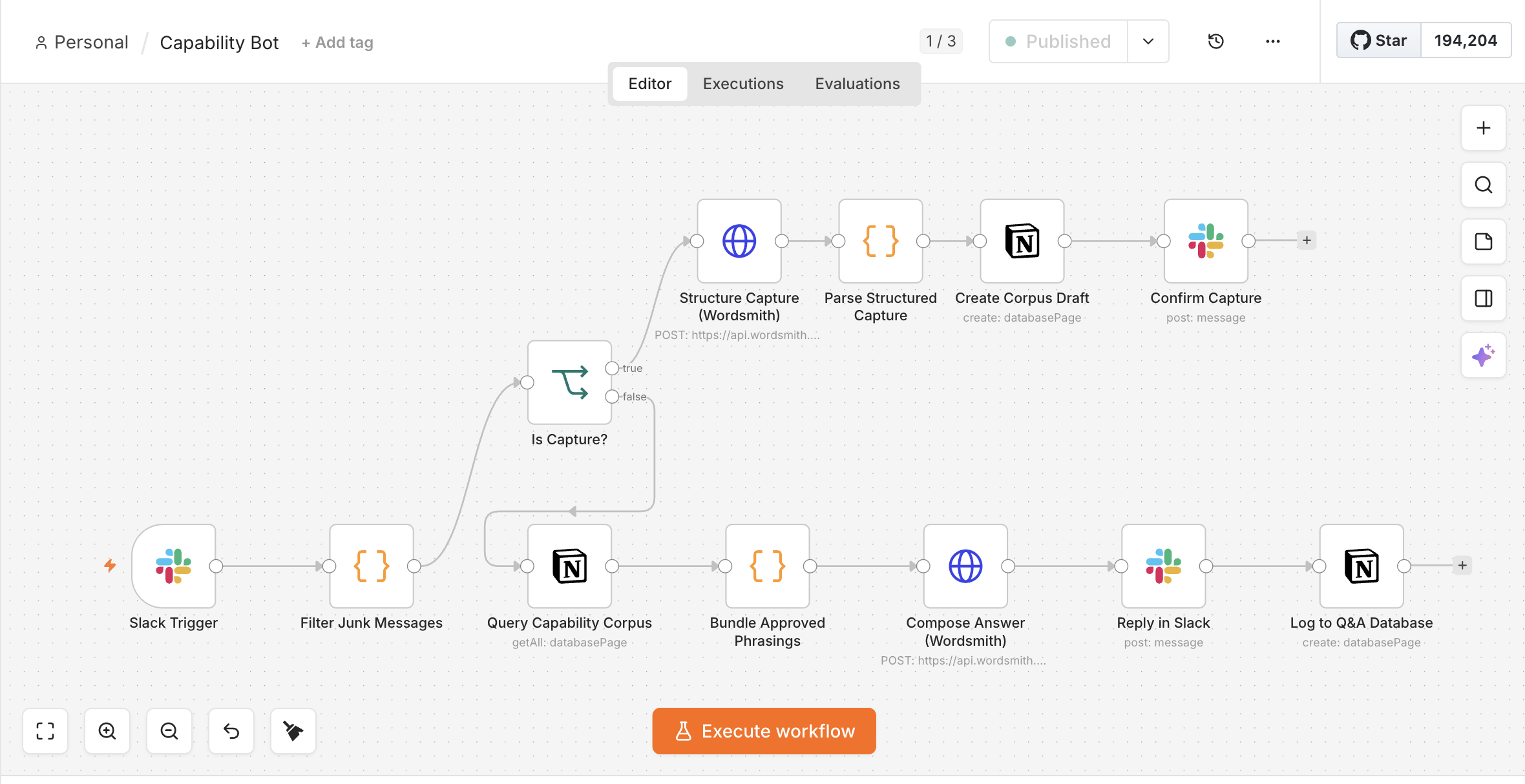Image resolution: width=1525 pixels, height=784 pixels.
Task: Click plus connector after Confirm Capture
Action: point(1307,240)
